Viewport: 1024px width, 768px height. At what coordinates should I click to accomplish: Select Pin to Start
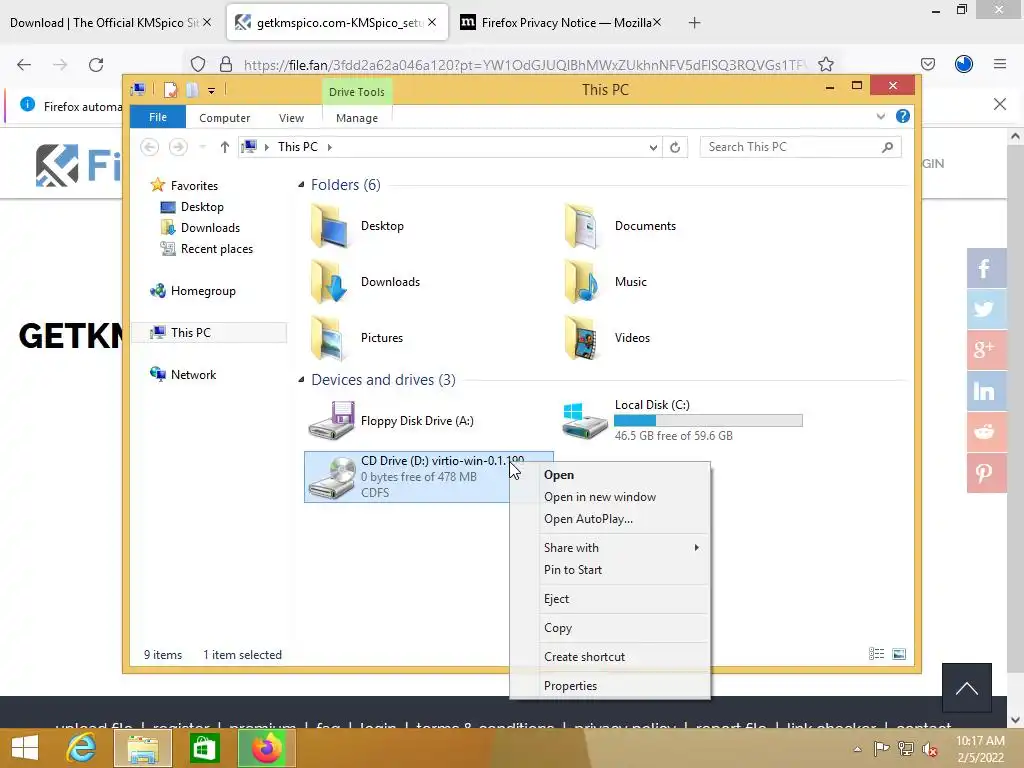click(x=573, y=570)
